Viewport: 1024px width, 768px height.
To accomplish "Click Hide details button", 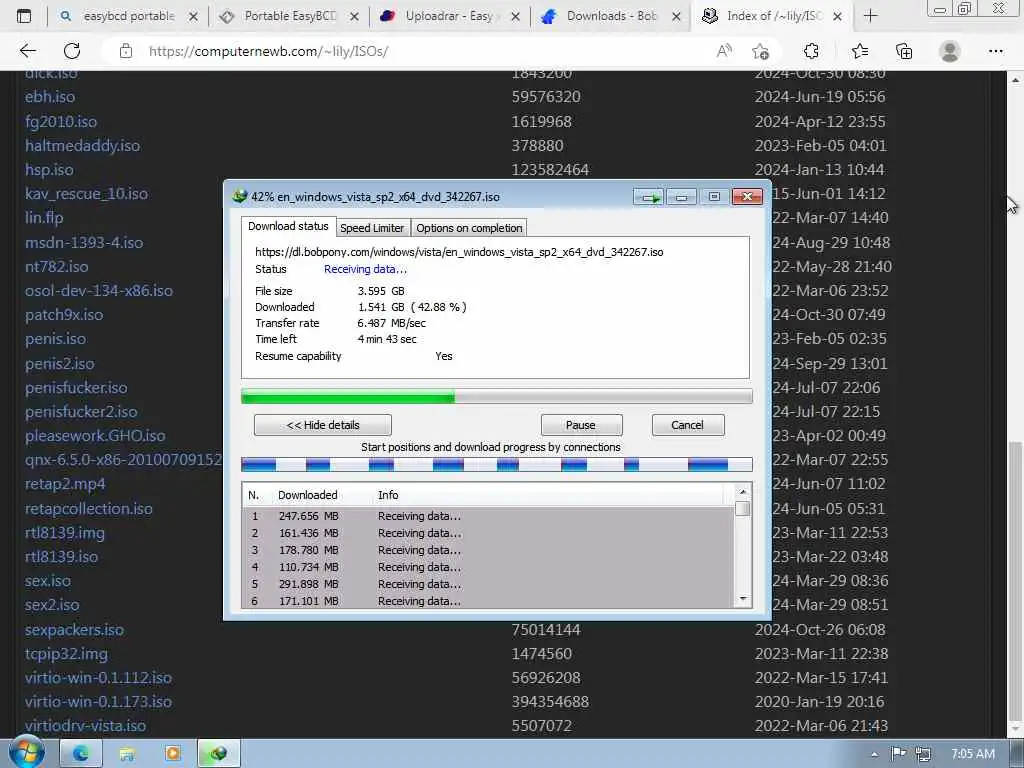I will (323, 425).
